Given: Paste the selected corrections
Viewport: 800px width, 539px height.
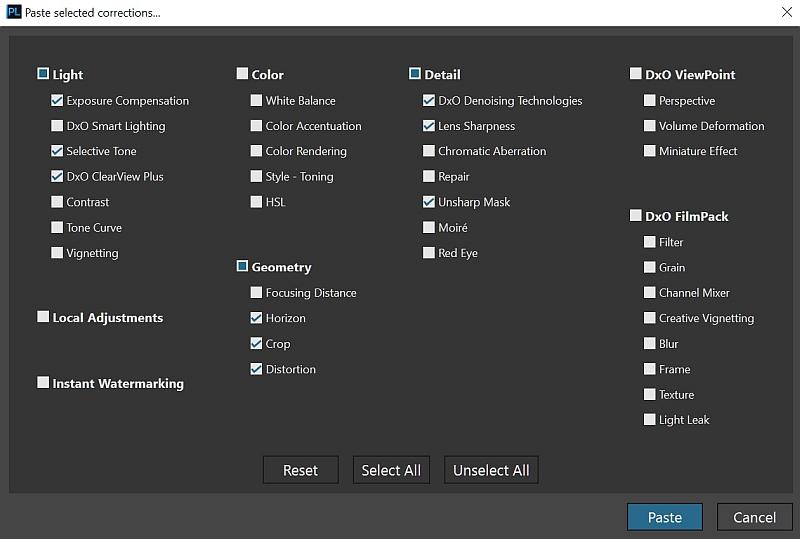Looking at the screenshot, I should [665, 517].
